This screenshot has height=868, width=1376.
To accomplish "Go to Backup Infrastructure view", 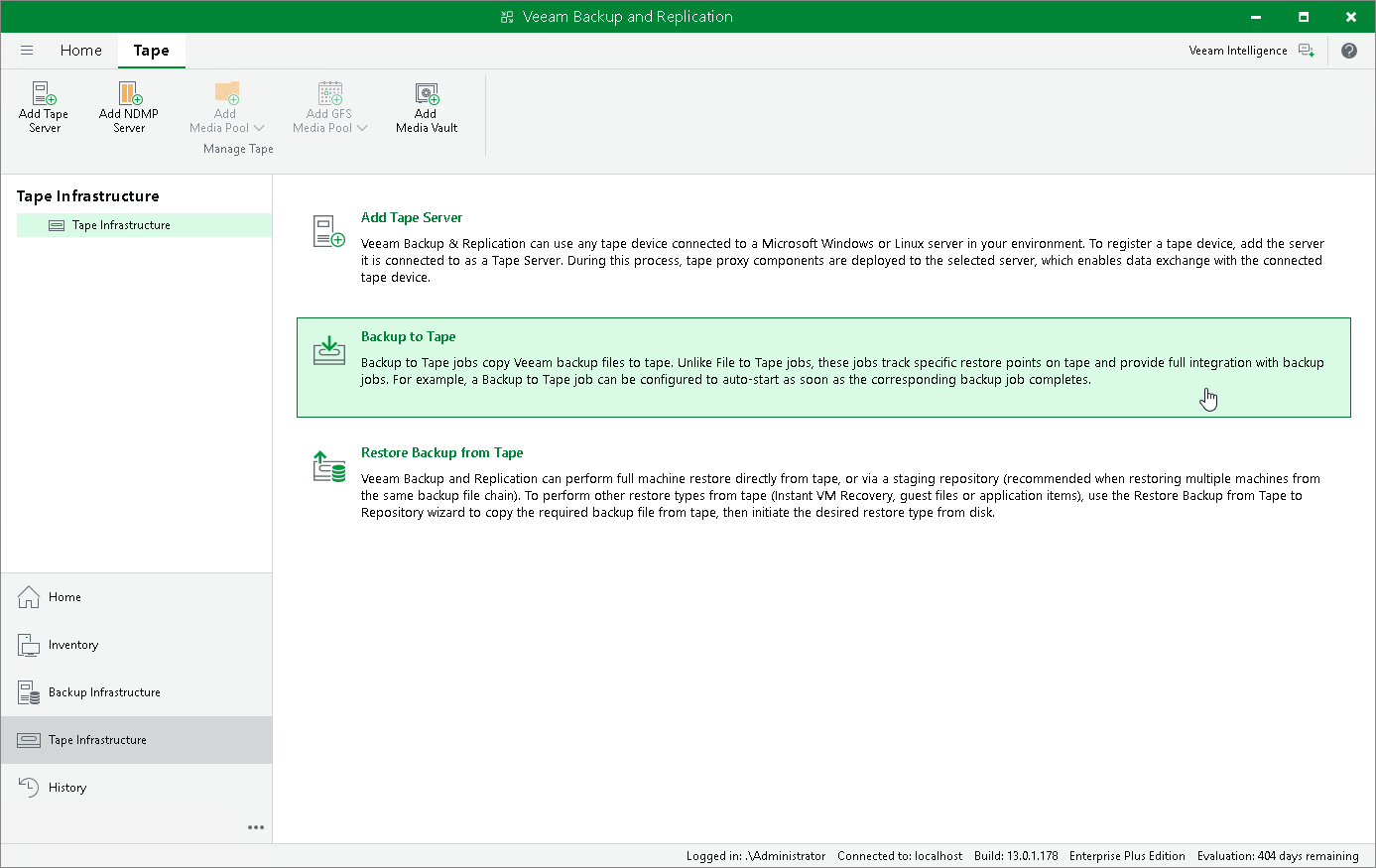I will pos(136,692).
